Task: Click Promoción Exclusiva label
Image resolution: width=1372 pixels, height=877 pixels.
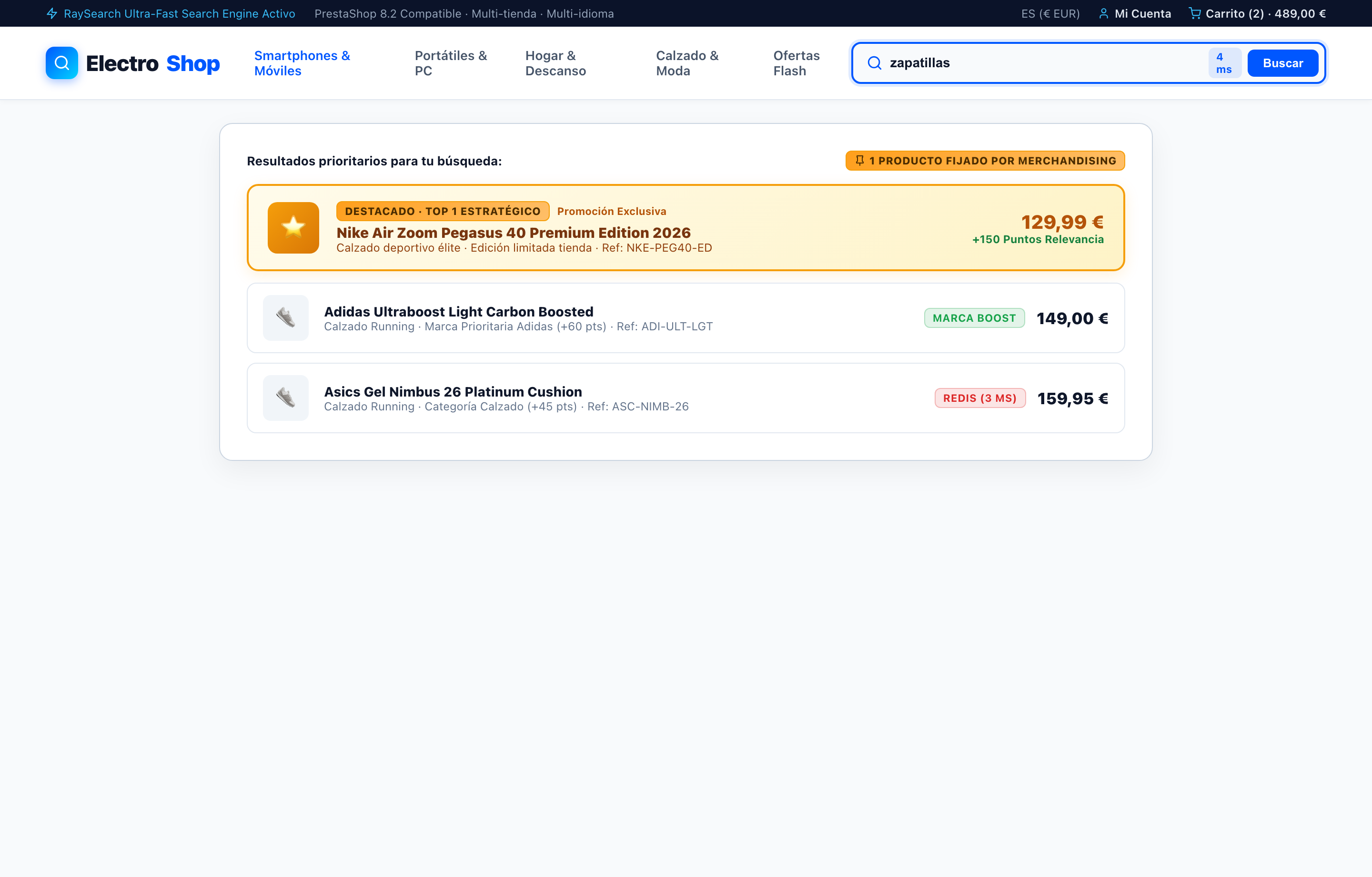Action: click(x=611, y=211)
